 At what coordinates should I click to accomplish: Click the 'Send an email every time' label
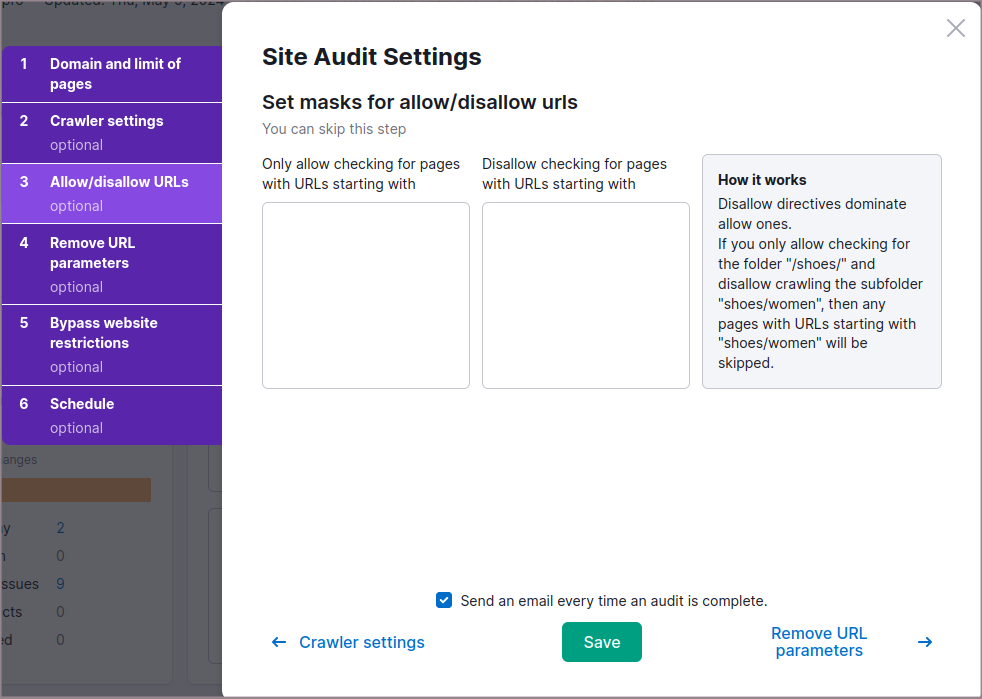pyautogui.click(x=613, y=601)
